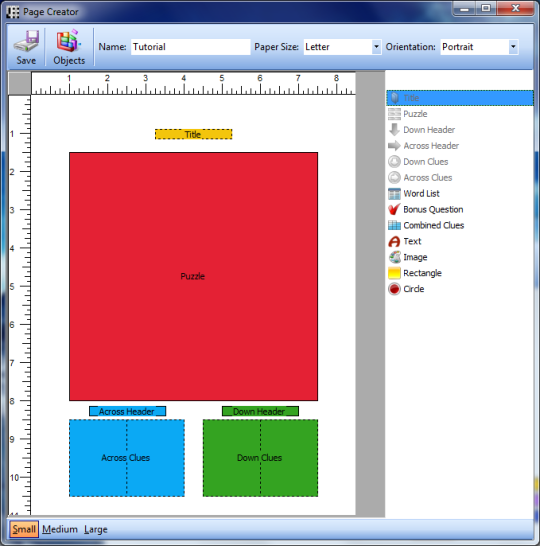Select the yellow Title box on page

[x=194, y=134]
